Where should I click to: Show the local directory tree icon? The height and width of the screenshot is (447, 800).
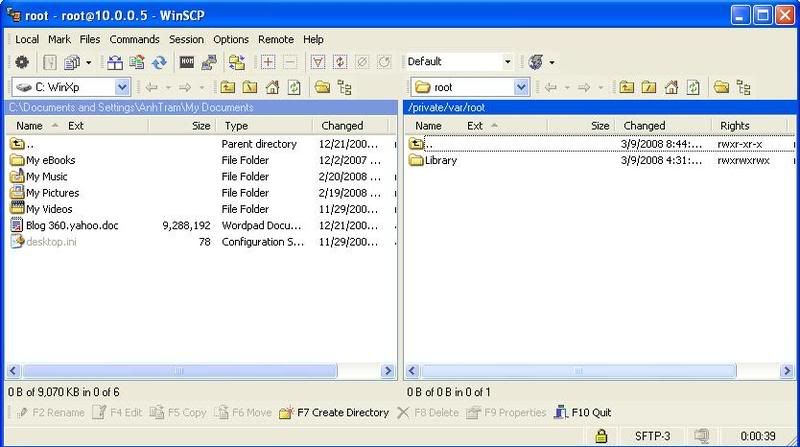[345, 87]
